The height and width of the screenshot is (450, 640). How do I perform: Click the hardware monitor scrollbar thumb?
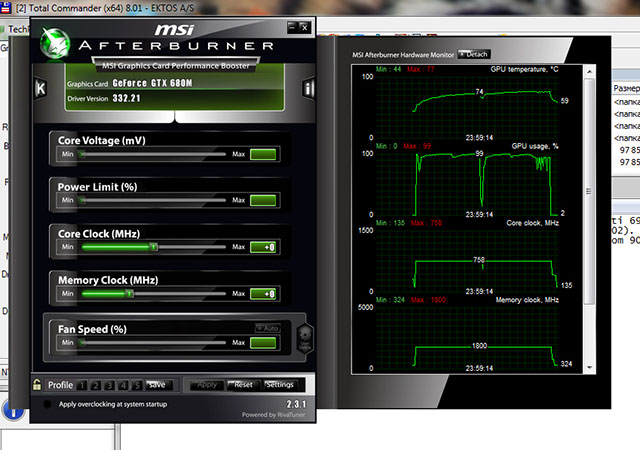[589, 191]
